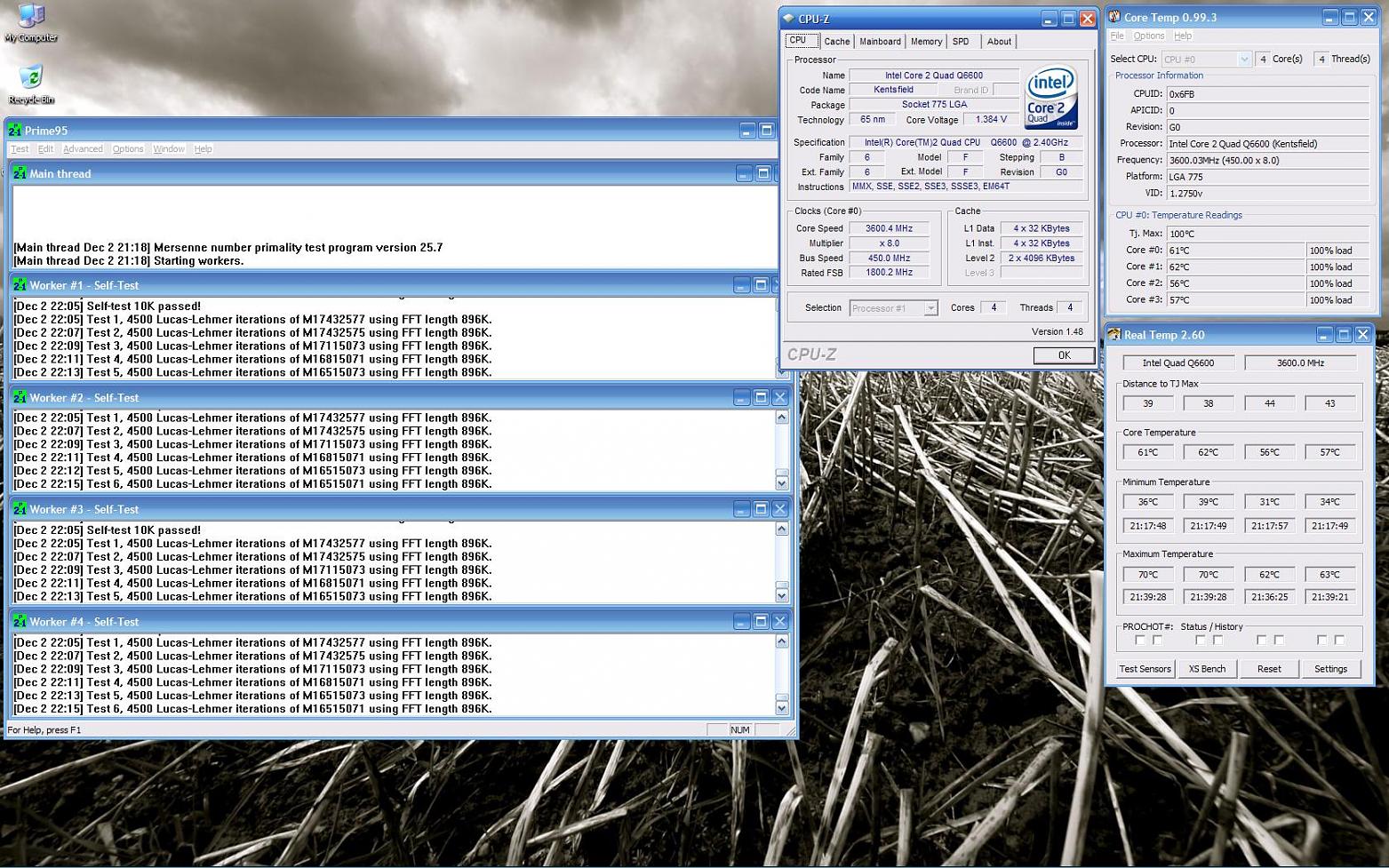The height and width of the screenshot is (868, 1389).
Task: Open the About tab in CPU-Z
Action: pos(999,42)
